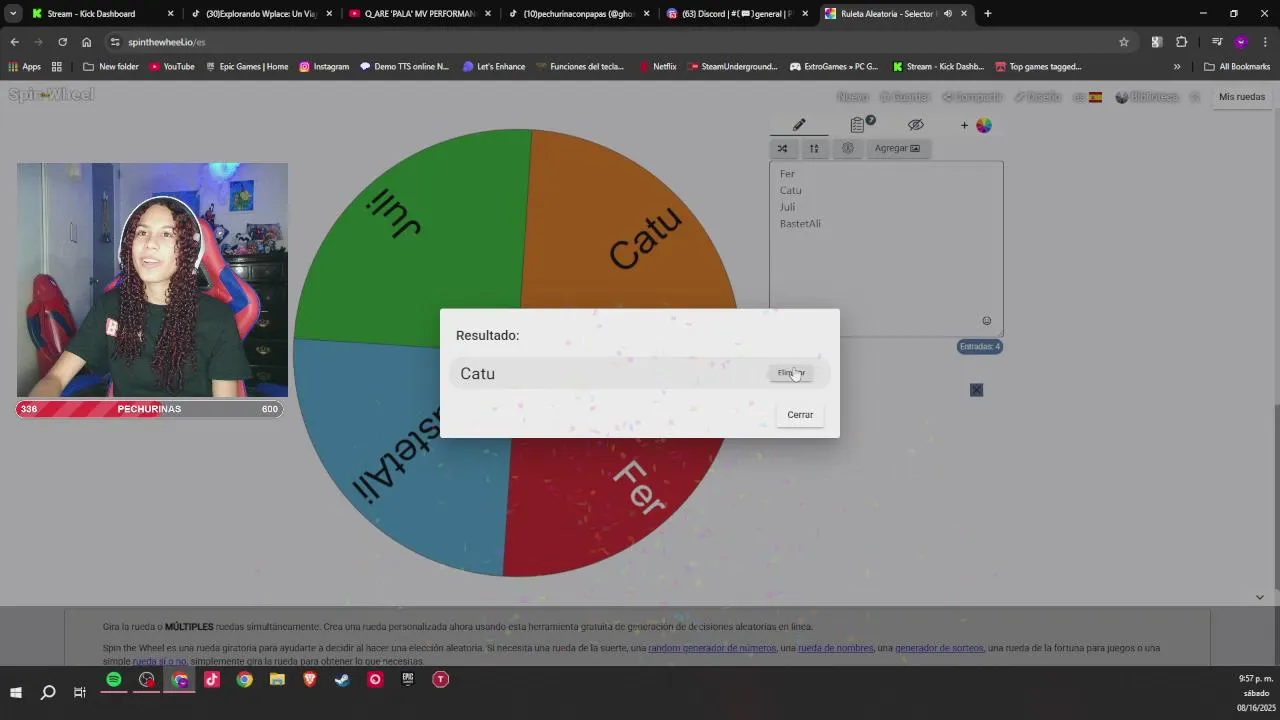The width and height of the screenshot is (1280, 720).
Task: Open the All Bookmarks folder
Action: [x=1237, y=67]
